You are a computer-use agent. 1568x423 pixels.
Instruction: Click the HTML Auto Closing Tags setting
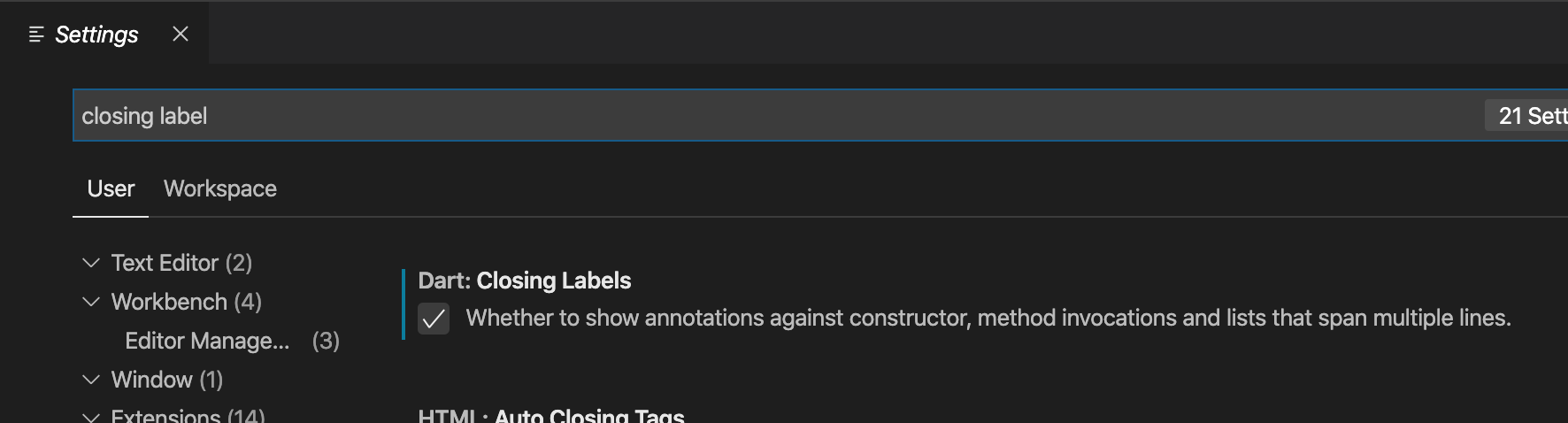pyautogui.click(x=551, y=416)
